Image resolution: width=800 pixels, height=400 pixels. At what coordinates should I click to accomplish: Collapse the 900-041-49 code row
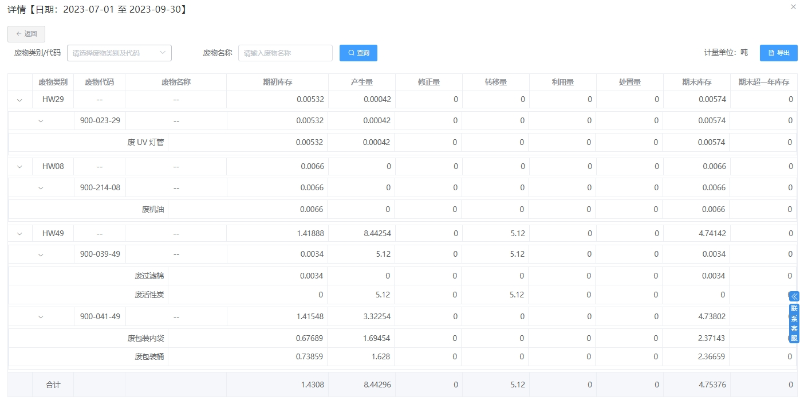40,317
